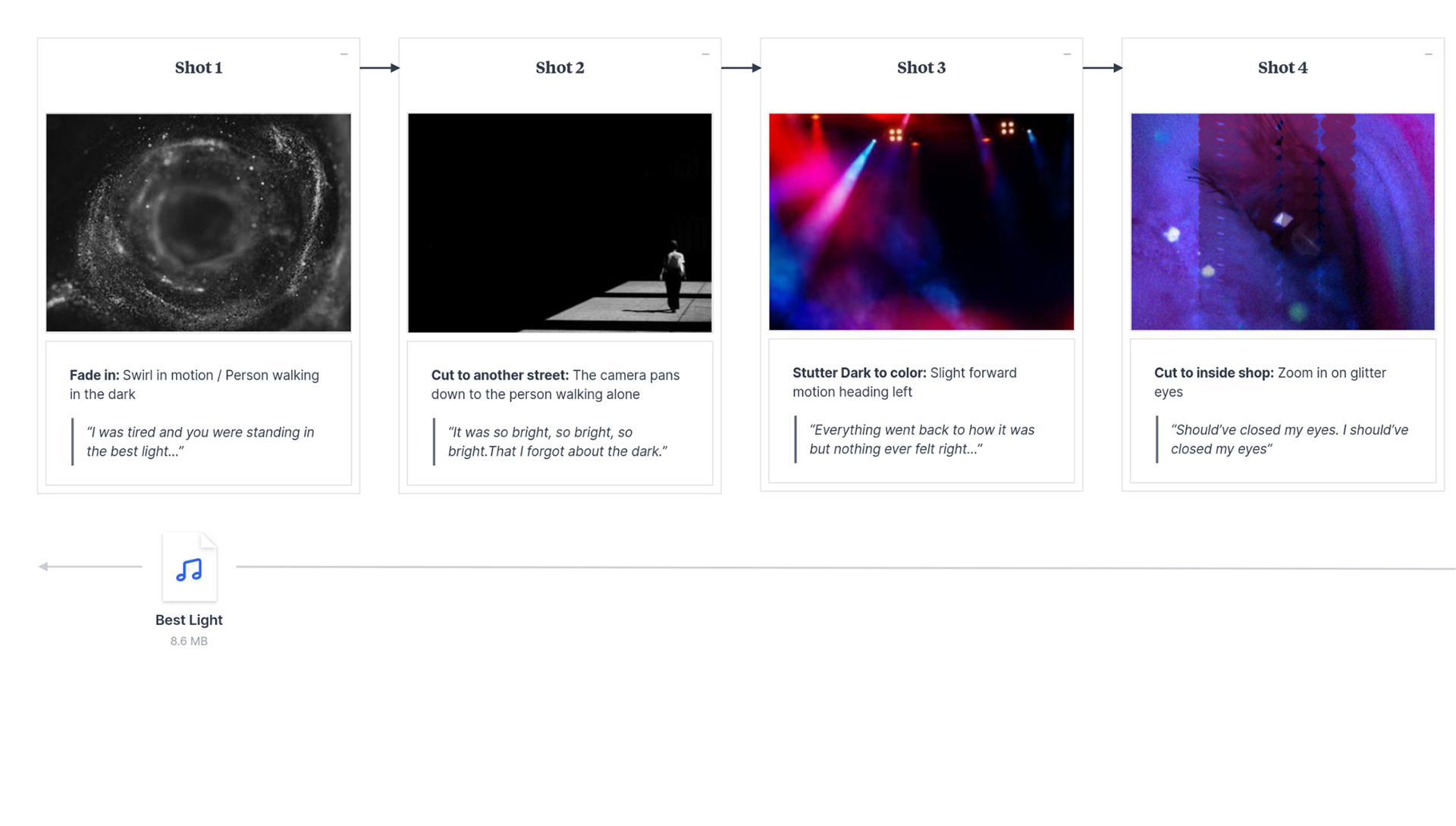Select the Stutter Dark to color note
The height and width of the screenshot is (826, 1456).
[905, 382]
